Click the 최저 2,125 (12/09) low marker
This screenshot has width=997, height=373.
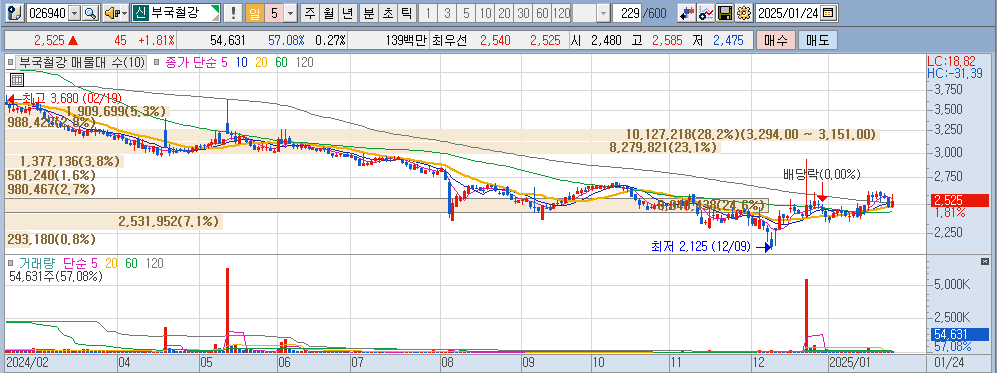pyautogui.click(x=711, y=247)
